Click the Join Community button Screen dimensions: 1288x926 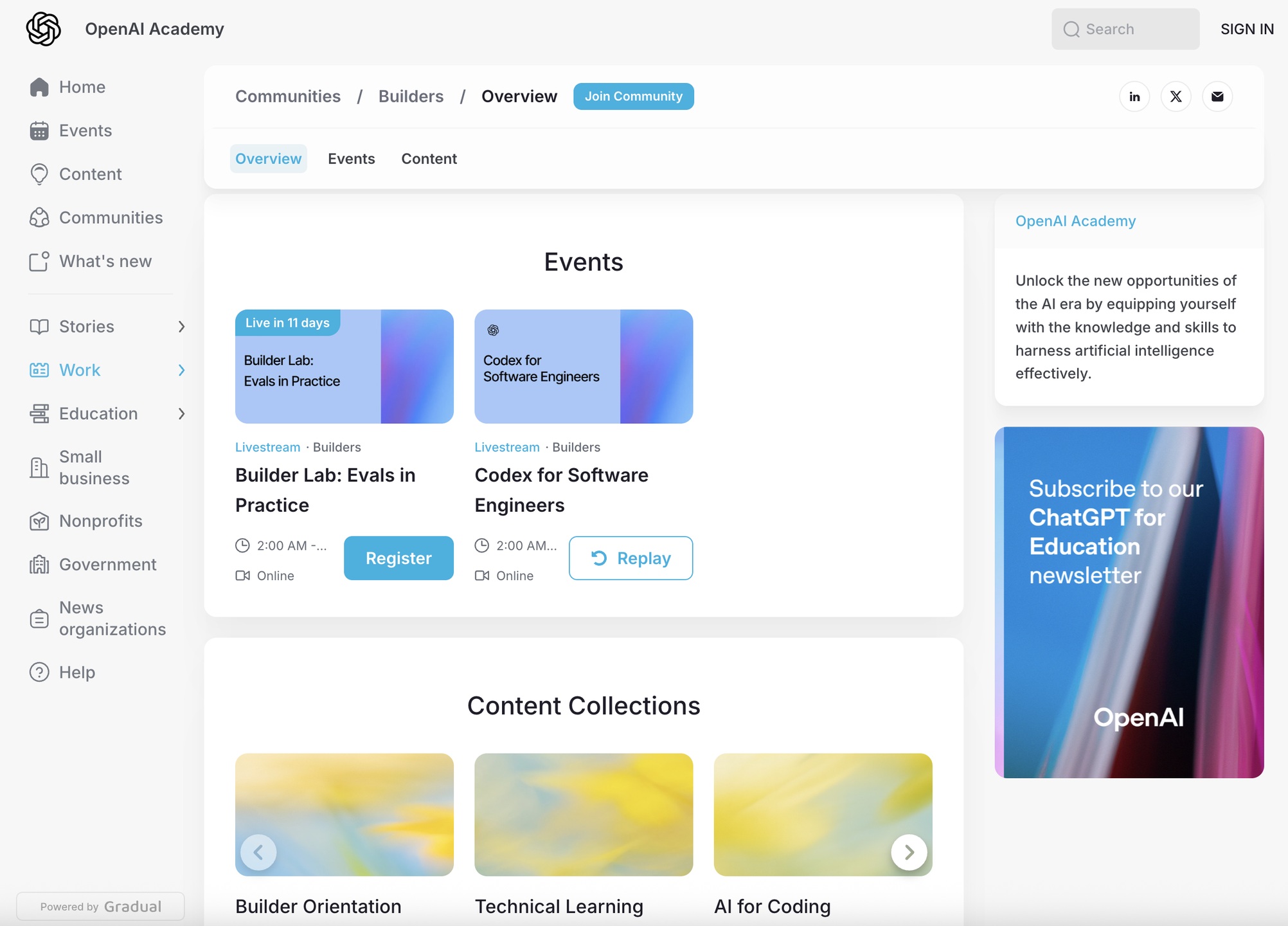pyautogui.click(x=634, y=96)
